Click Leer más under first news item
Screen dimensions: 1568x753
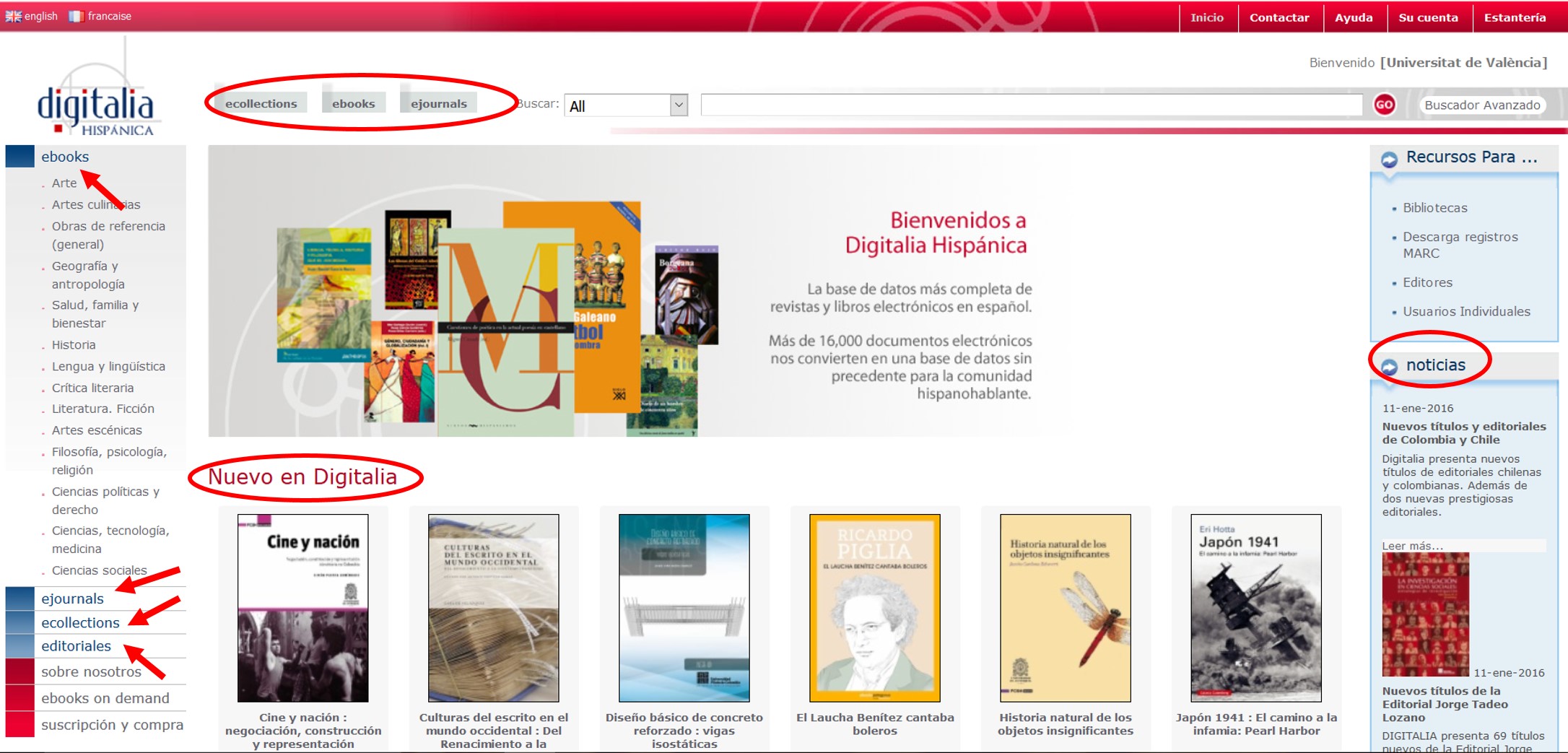1412,546
